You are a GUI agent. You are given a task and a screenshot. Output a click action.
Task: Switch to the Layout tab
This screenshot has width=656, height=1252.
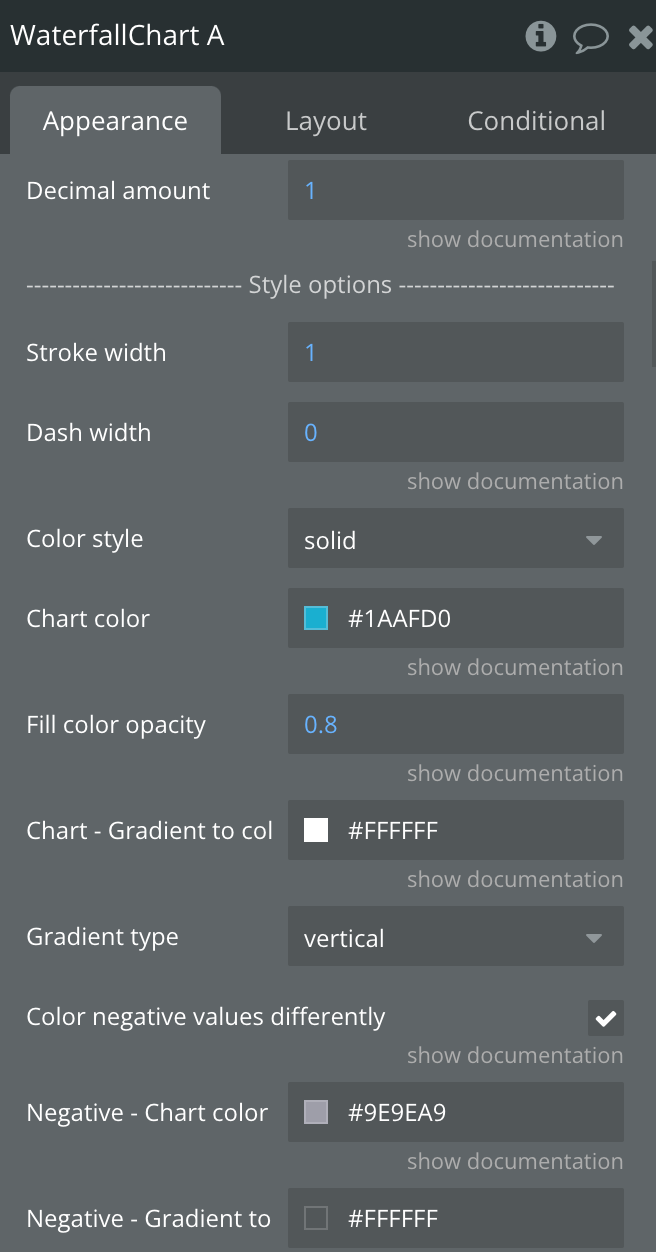click(x=326, y=121)
